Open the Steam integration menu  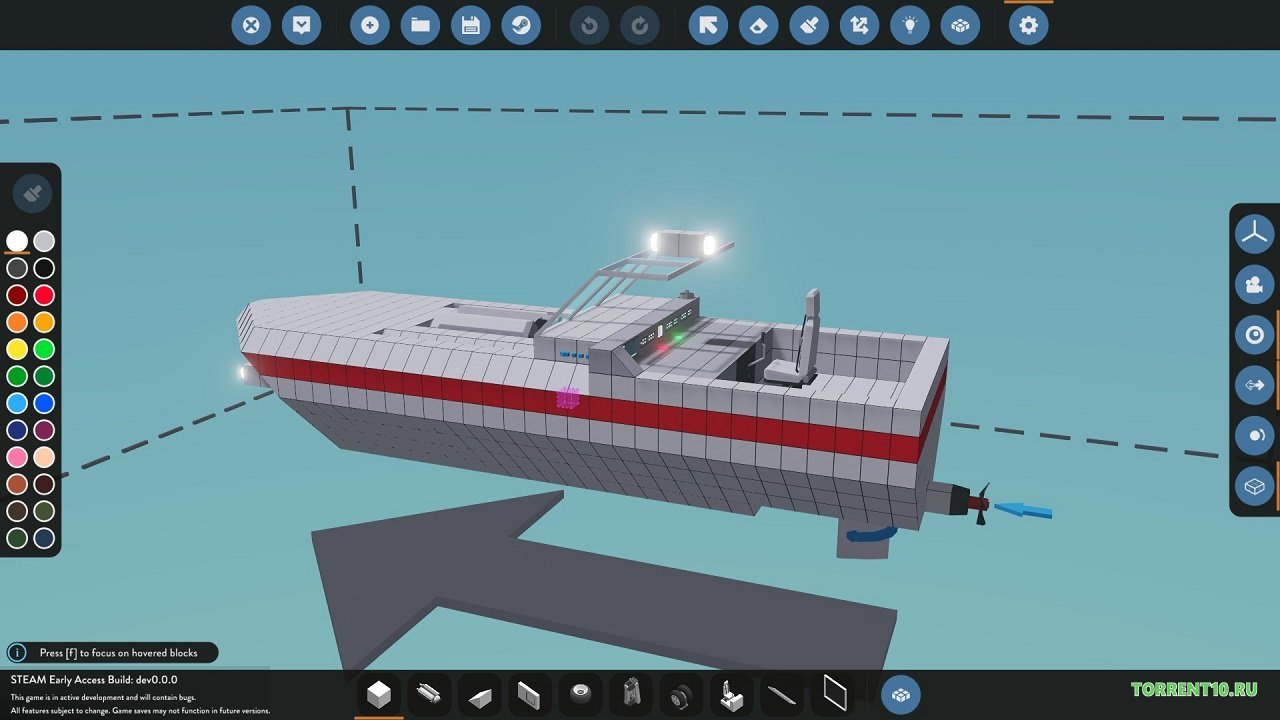(521, 26)
